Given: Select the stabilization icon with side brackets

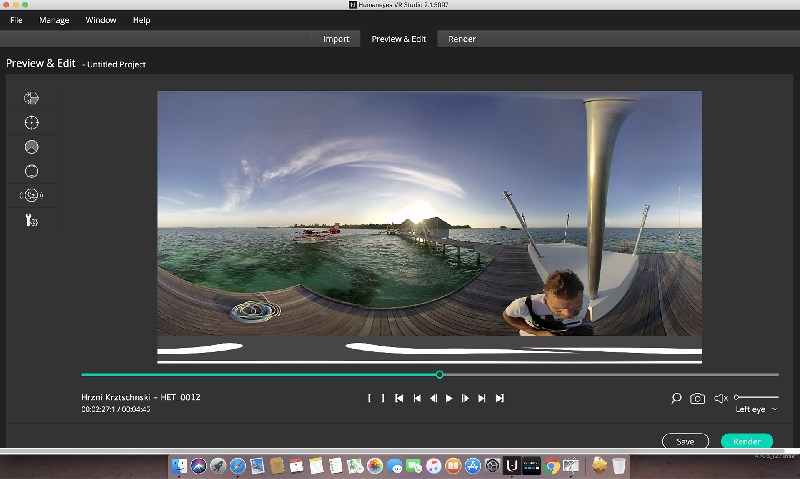Looking at the screenshot, I should pyautogui.click(x=32, y=195).
